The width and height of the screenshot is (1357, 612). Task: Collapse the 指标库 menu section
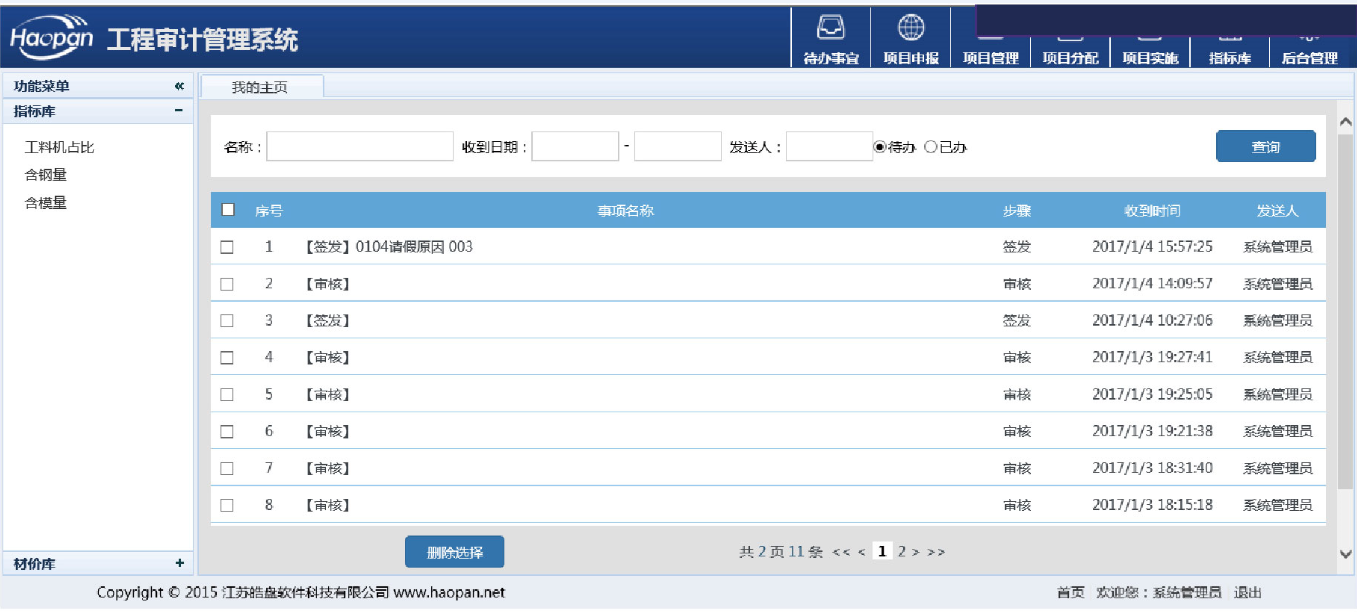click(179, 111)
